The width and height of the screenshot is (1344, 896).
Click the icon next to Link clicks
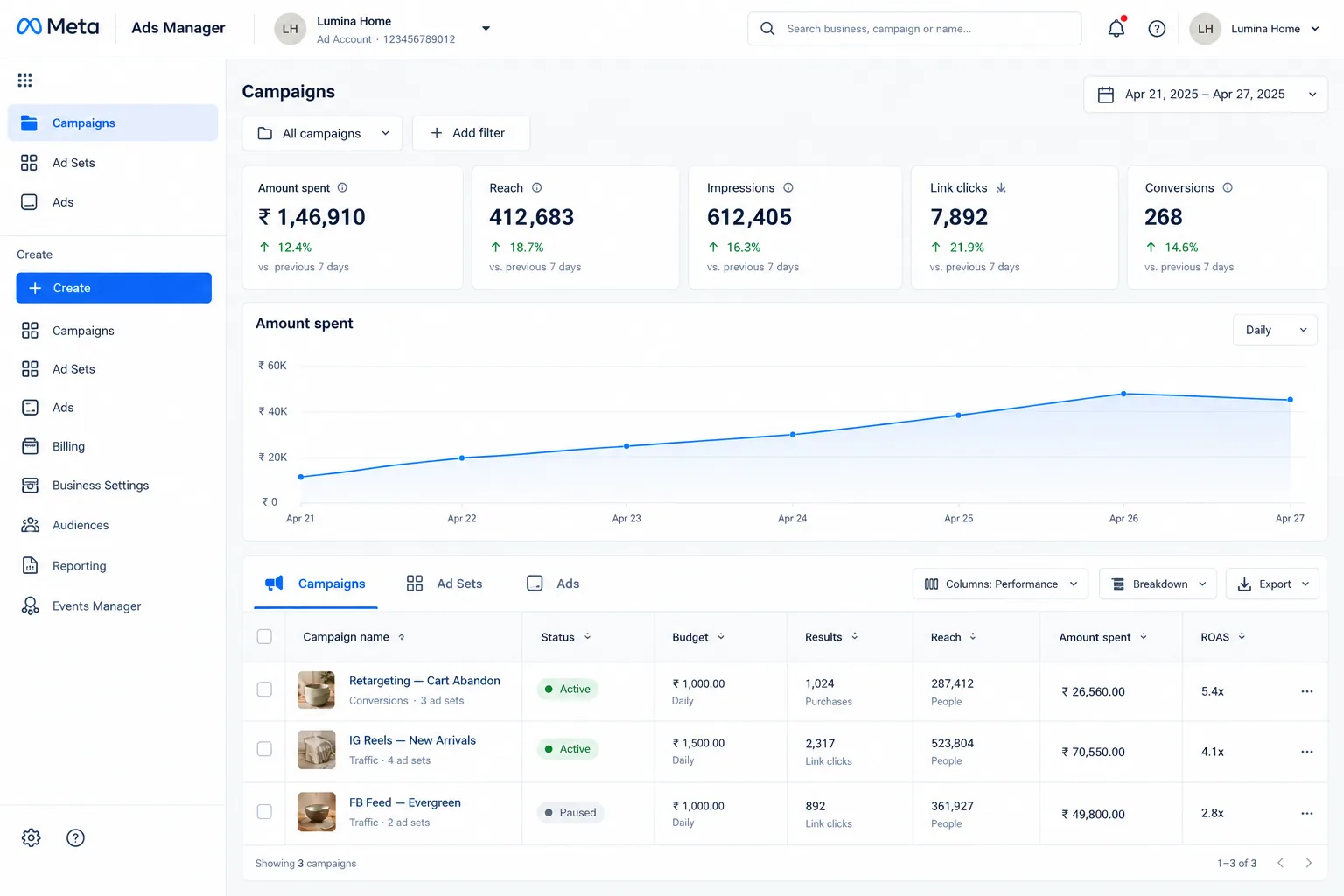(1001, 187)
